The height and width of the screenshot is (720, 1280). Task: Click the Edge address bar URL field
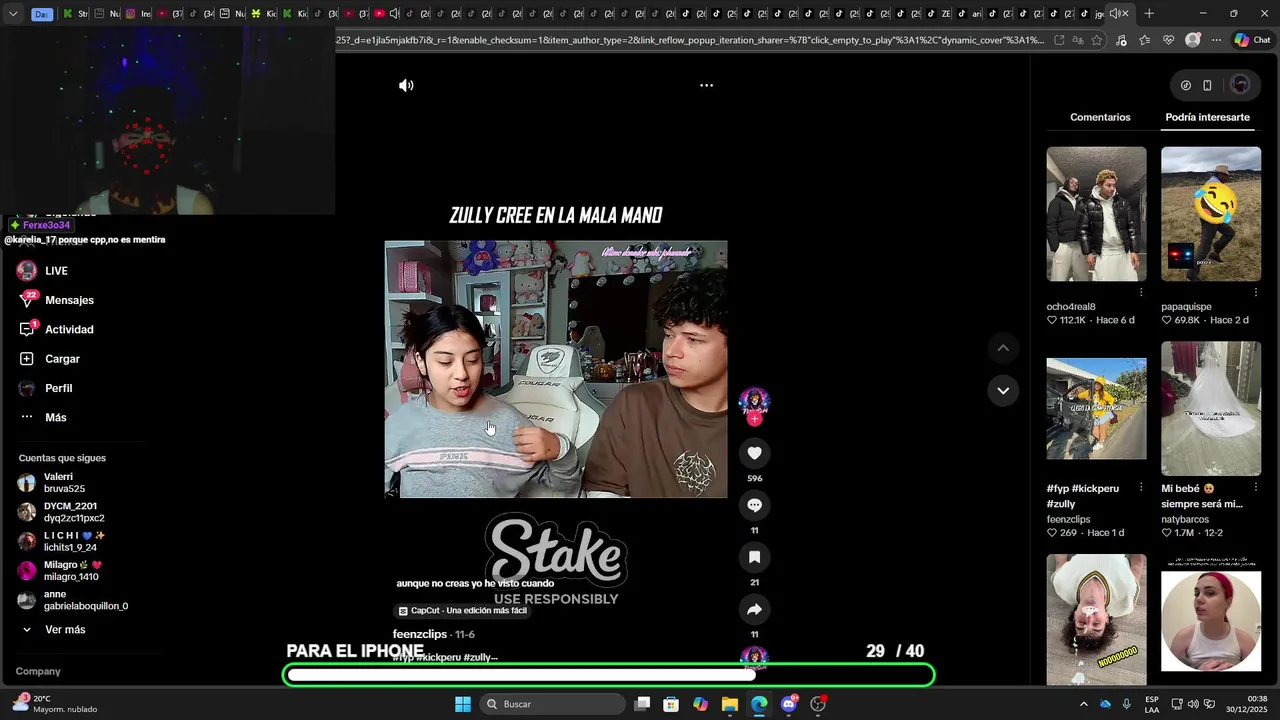692,40
